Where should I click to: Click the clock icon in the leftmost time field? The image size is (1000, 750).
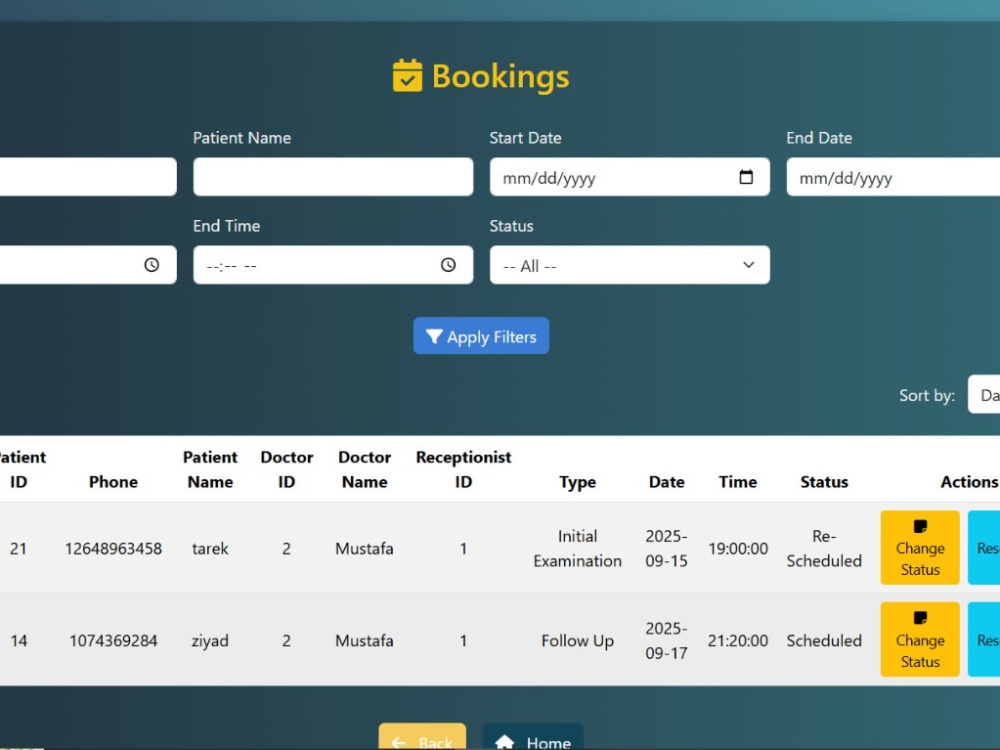(151, 265)
